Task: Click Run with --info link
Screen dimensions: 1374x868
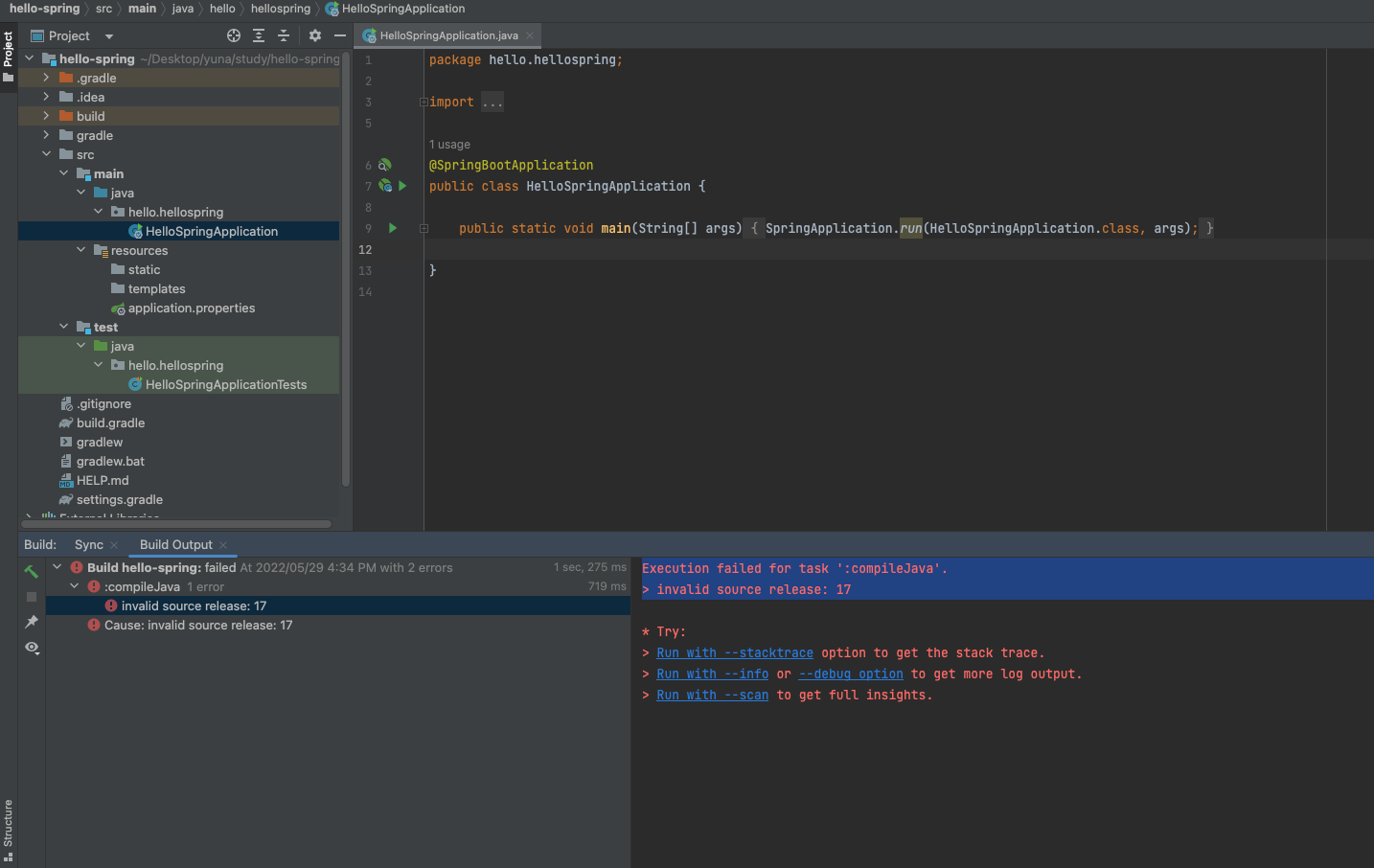Action: pyautogui.click(x=712, y=674)
